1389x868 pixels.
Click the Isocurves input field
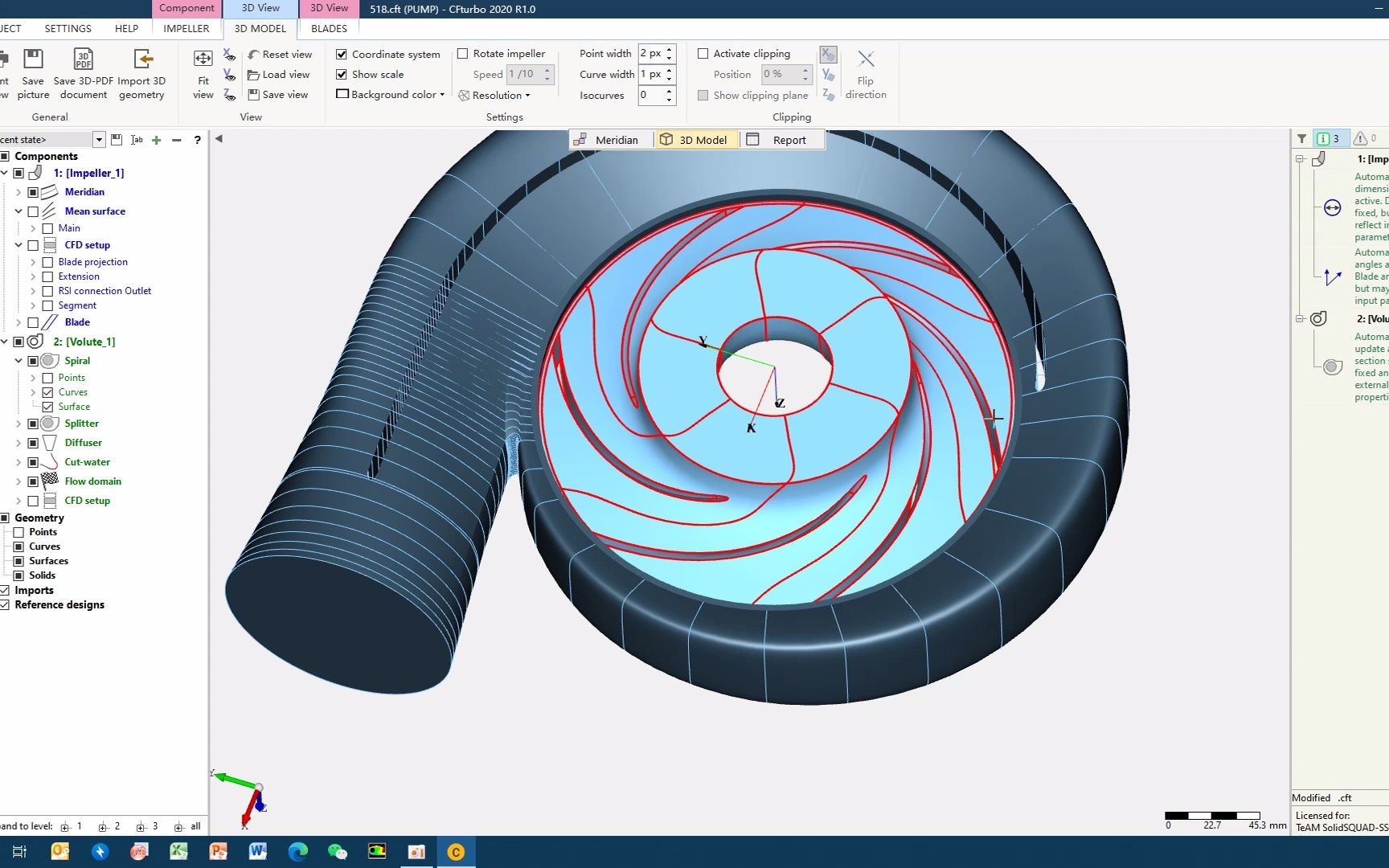coord(650,95)
